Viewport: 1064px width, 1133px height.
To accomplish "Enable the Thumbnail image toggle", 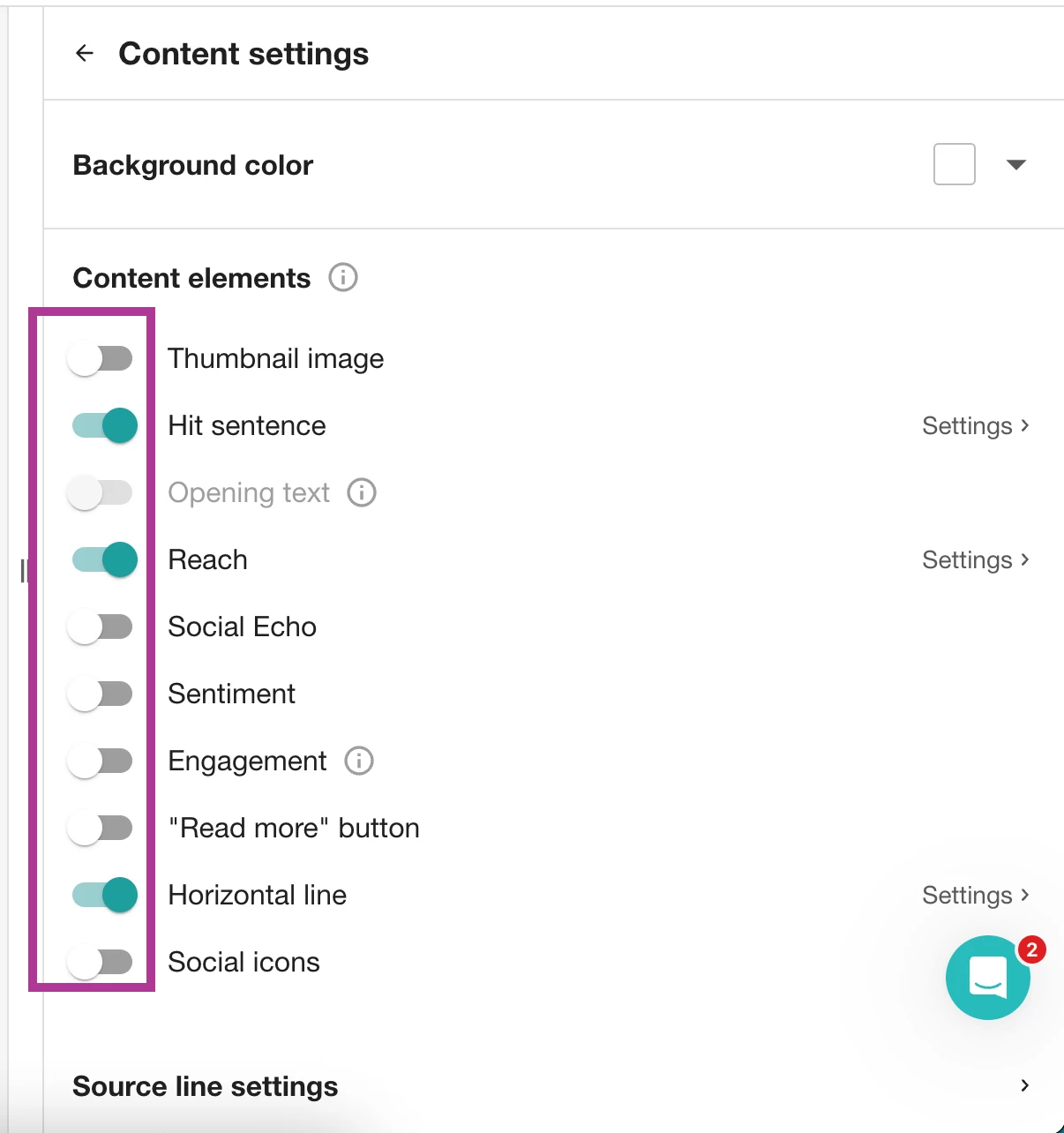I will 101,358.
